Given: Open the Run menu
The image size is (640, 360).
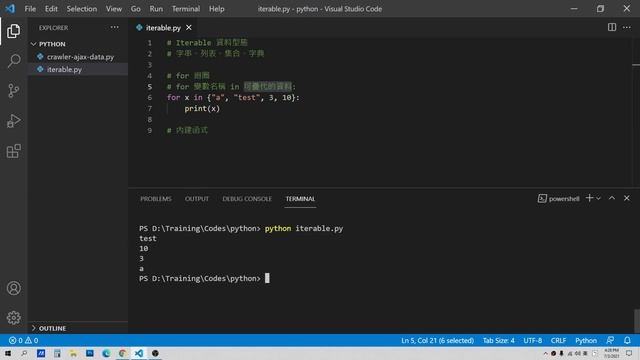Looking at the screenshot, I should click(156, 9).
